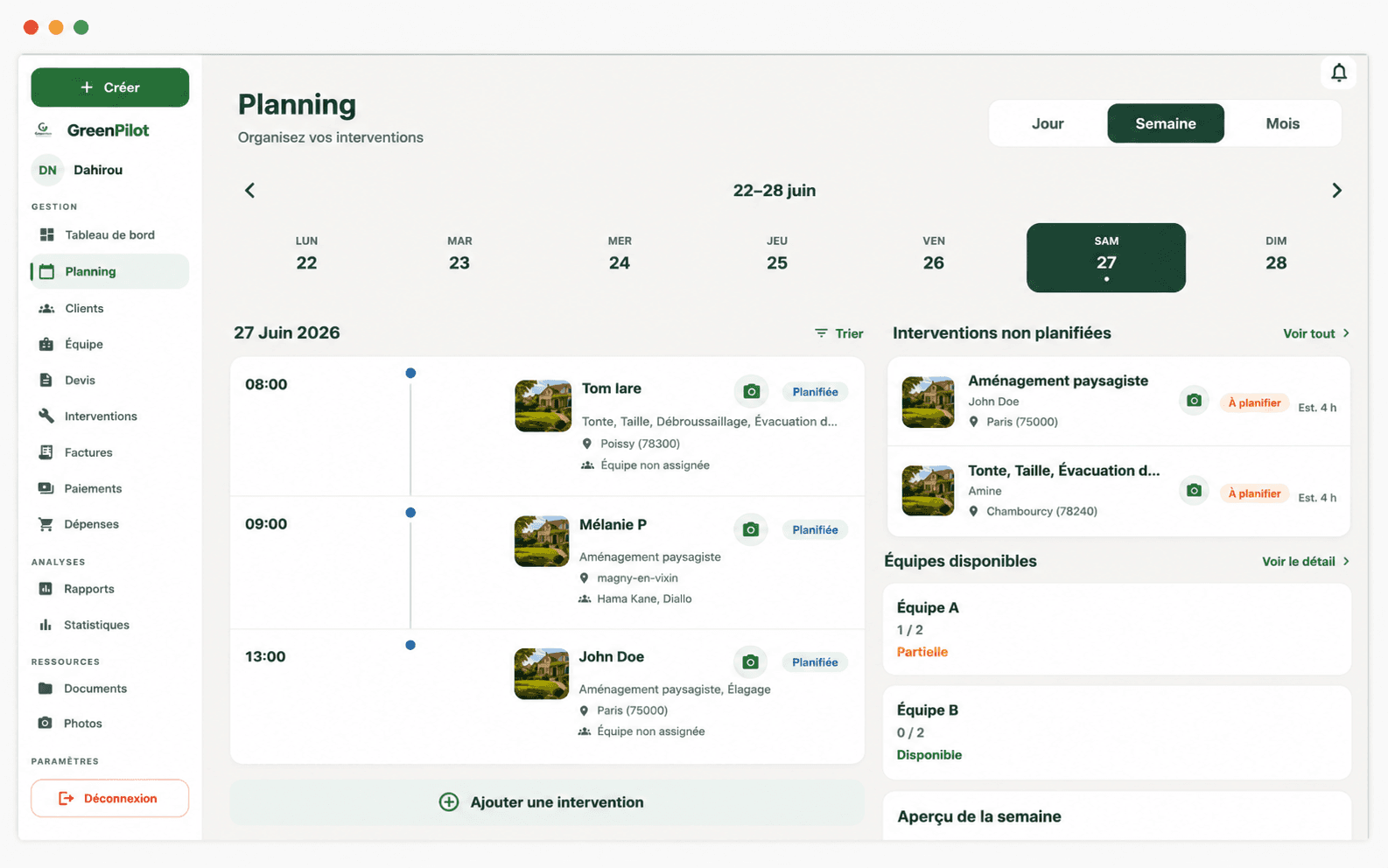The height and width of the screenshot is (868, 1388).
Task: Open the Équipe A card
Action: (x=1117, y=629)
